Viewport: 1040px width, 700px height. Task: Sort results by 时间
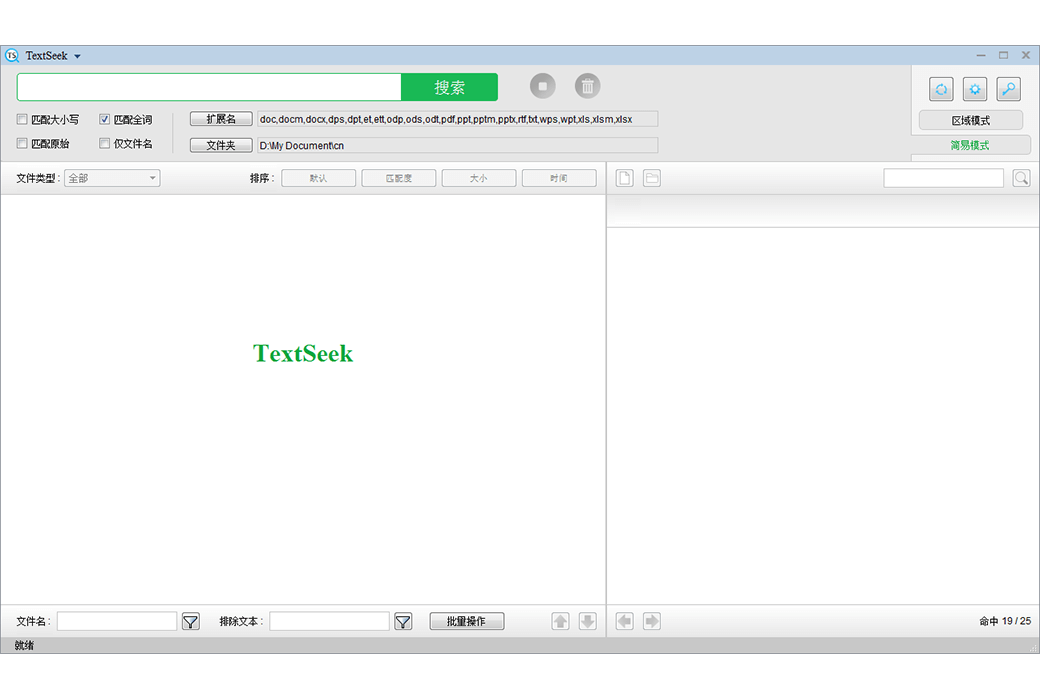pos(559,178)
